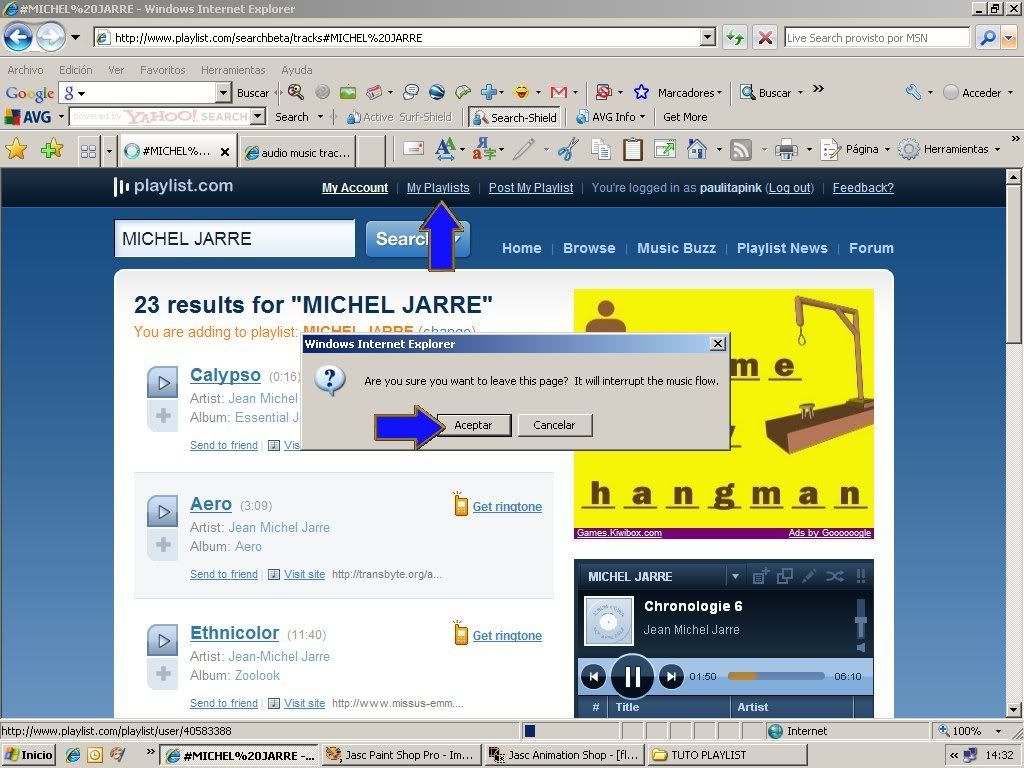Click the browser Forward arrow button

pyautogui.click(x=50, y=37)
